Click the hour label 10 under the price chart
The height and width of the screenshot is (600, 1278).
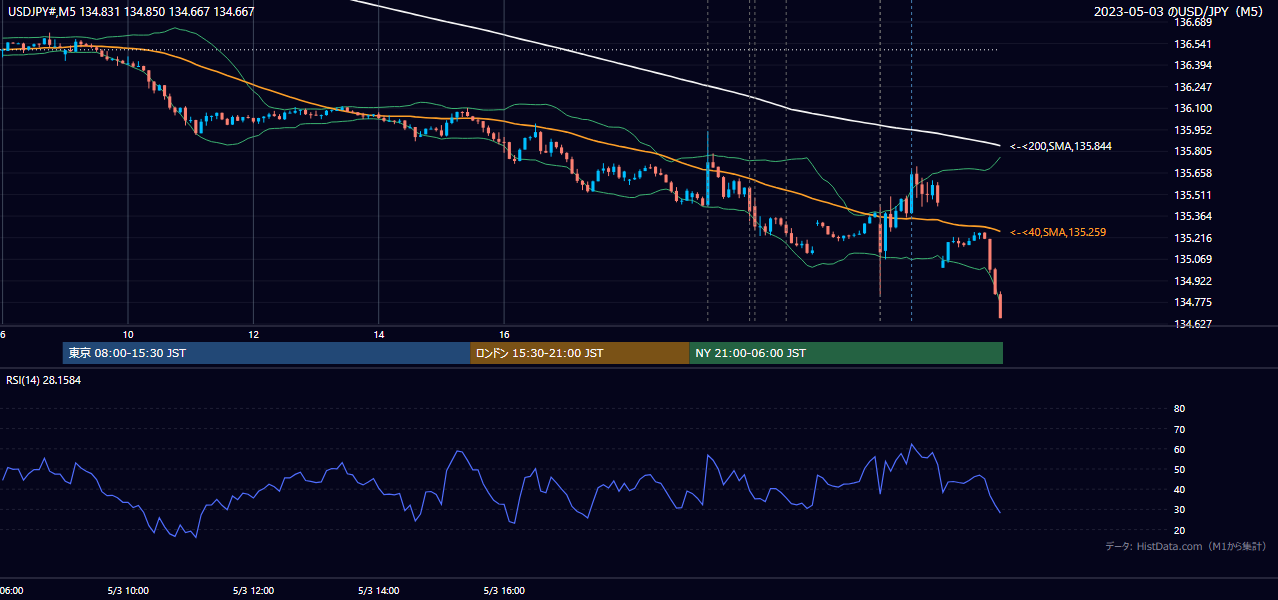[x=128, y=334]
